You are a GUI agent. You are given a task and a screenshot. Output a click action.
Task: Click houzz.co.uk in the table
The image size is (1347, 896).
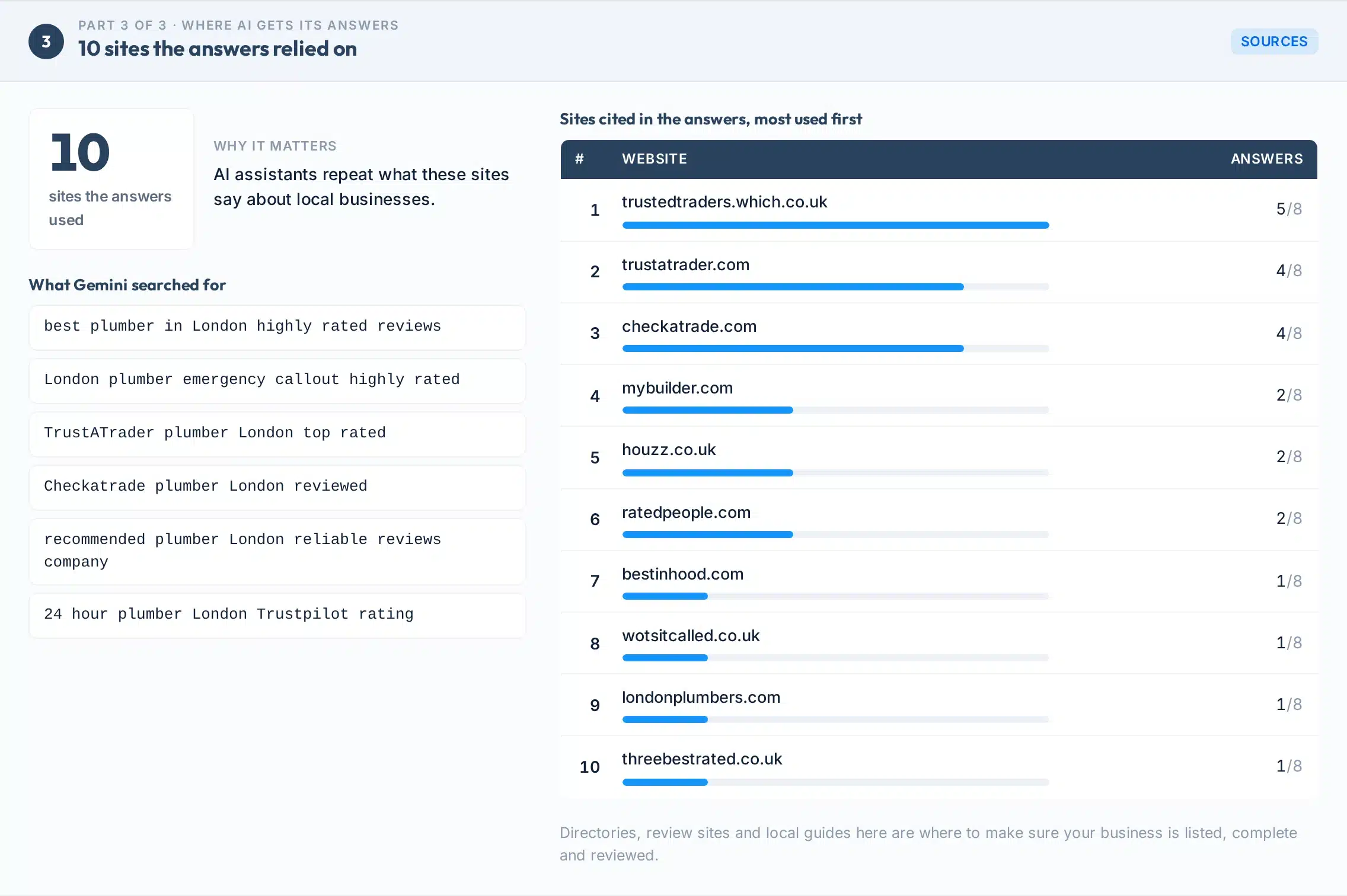(x=669, y=449)
